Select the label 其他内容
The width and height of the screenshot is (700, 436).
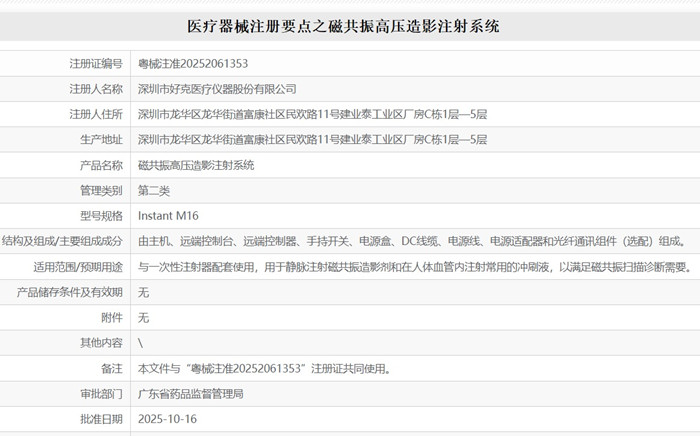[x=101, y=343]
